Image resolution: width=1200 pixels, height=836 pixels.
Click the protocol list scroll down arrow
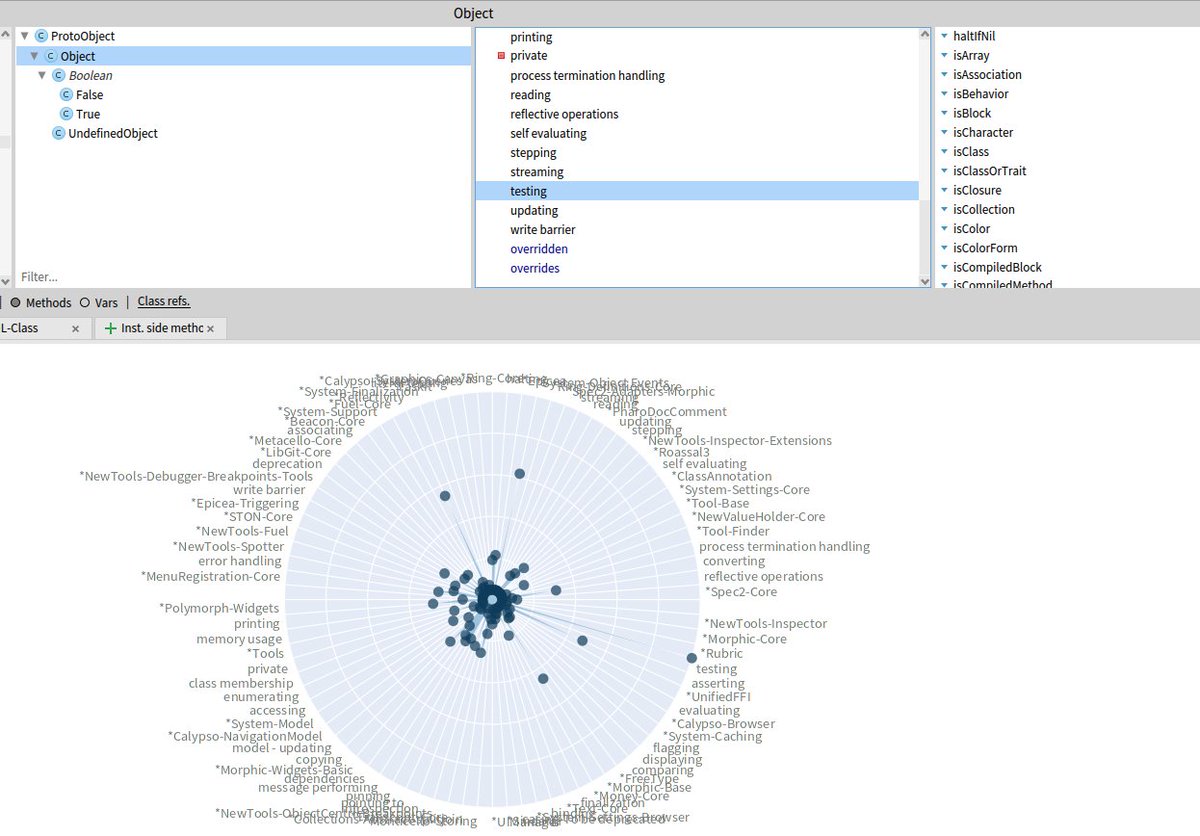(925, 282)
